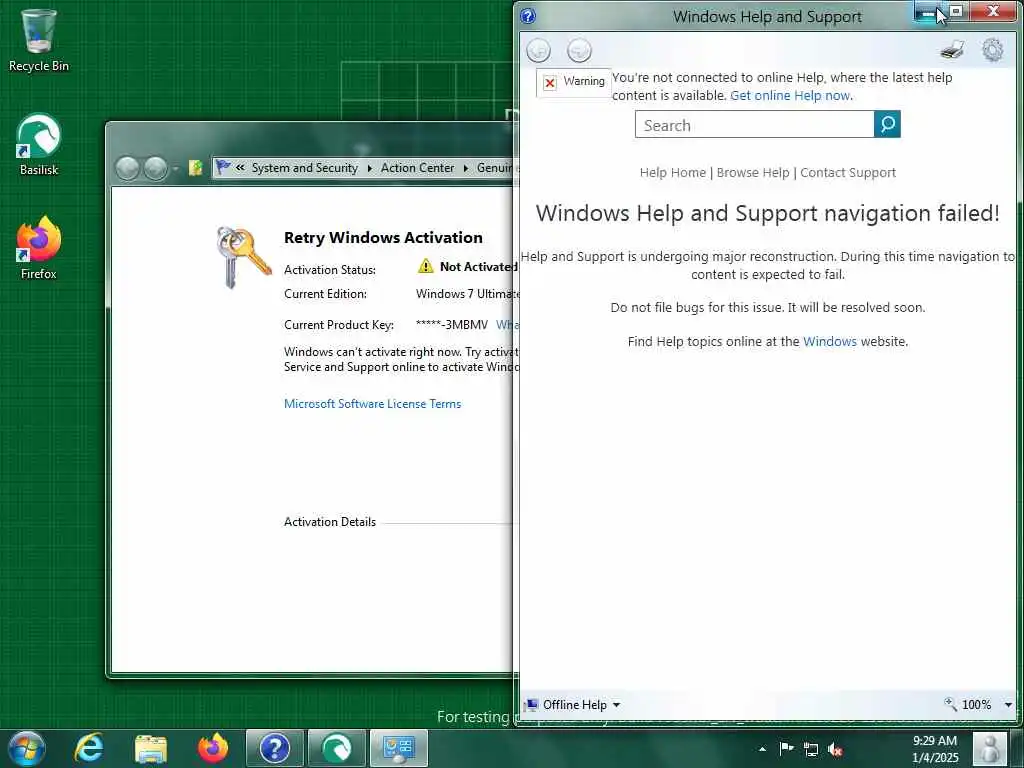The width and height of the screenshot is (1024, 768).
Task: Click the Action Center flag tray icon
Action: 786,749
